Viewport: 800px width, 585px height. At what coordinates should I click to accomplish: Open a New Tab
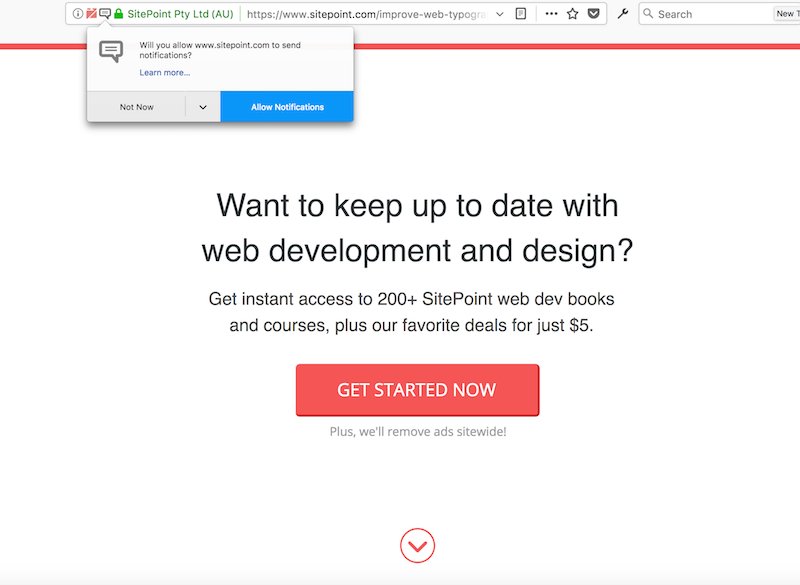coord(789,14)
